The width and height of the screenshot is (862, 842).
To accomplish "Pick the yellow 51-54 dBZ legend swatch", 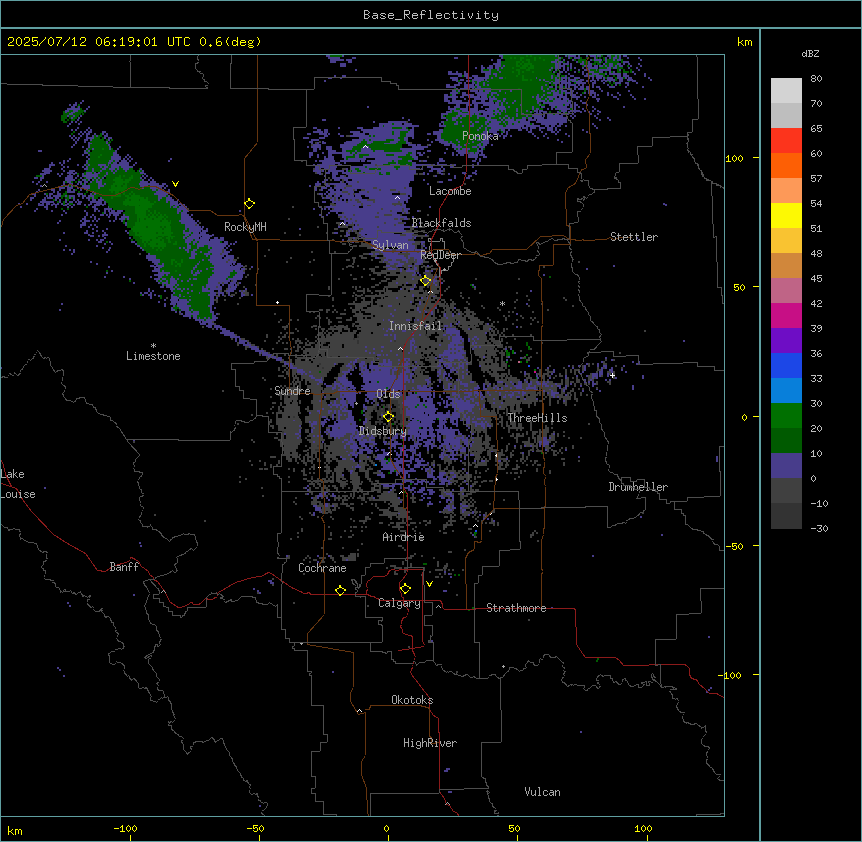I will click(x=786, y=215).
